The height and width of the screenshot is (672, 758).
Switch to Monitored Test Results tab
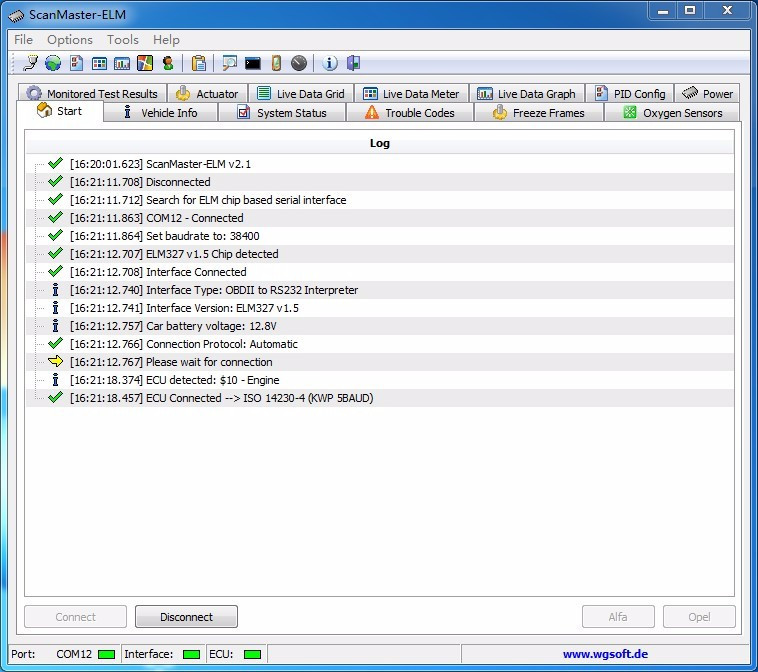[93, 93]
